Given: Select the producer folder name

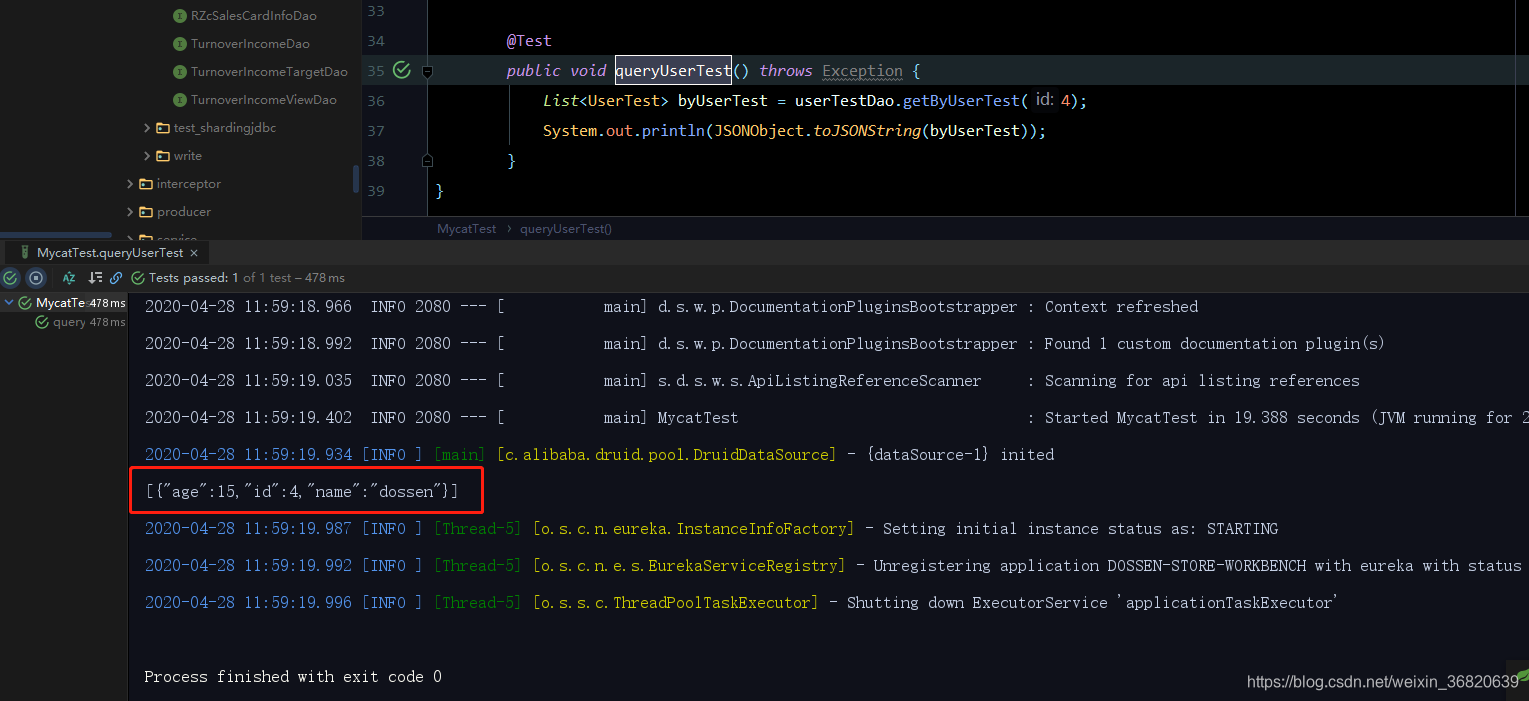Looking at the screenshot, I should [183, 212].
